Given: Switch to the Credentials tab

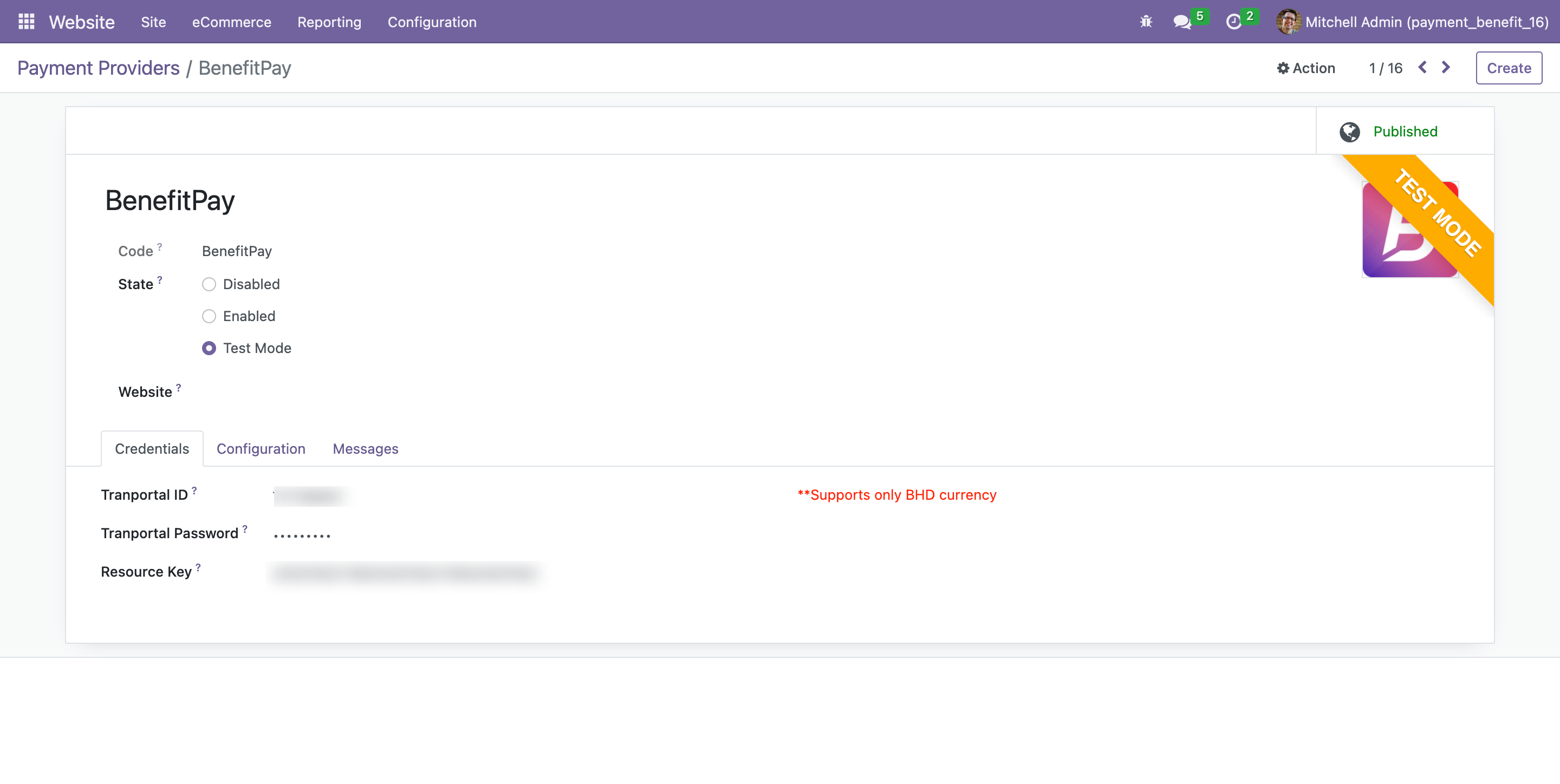Looking at the screenshot, I should (x=152, y=449).
